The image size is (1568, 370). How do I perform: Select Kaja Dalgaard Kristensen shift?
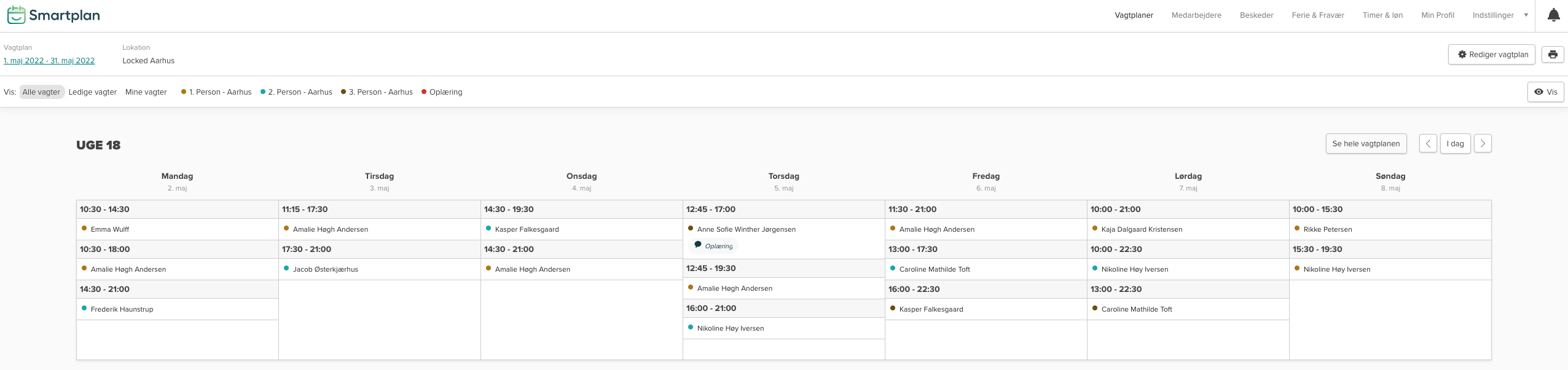1188,229
